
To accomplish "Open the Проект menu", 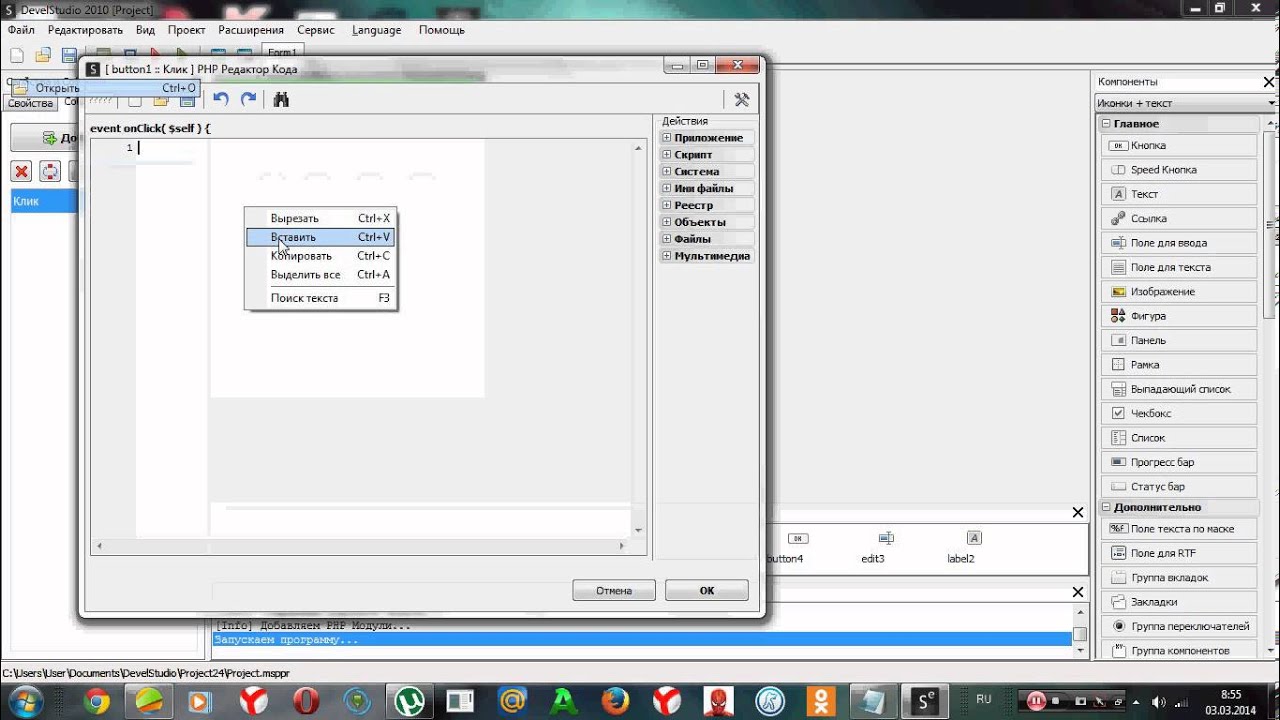I will click(187, 30).
